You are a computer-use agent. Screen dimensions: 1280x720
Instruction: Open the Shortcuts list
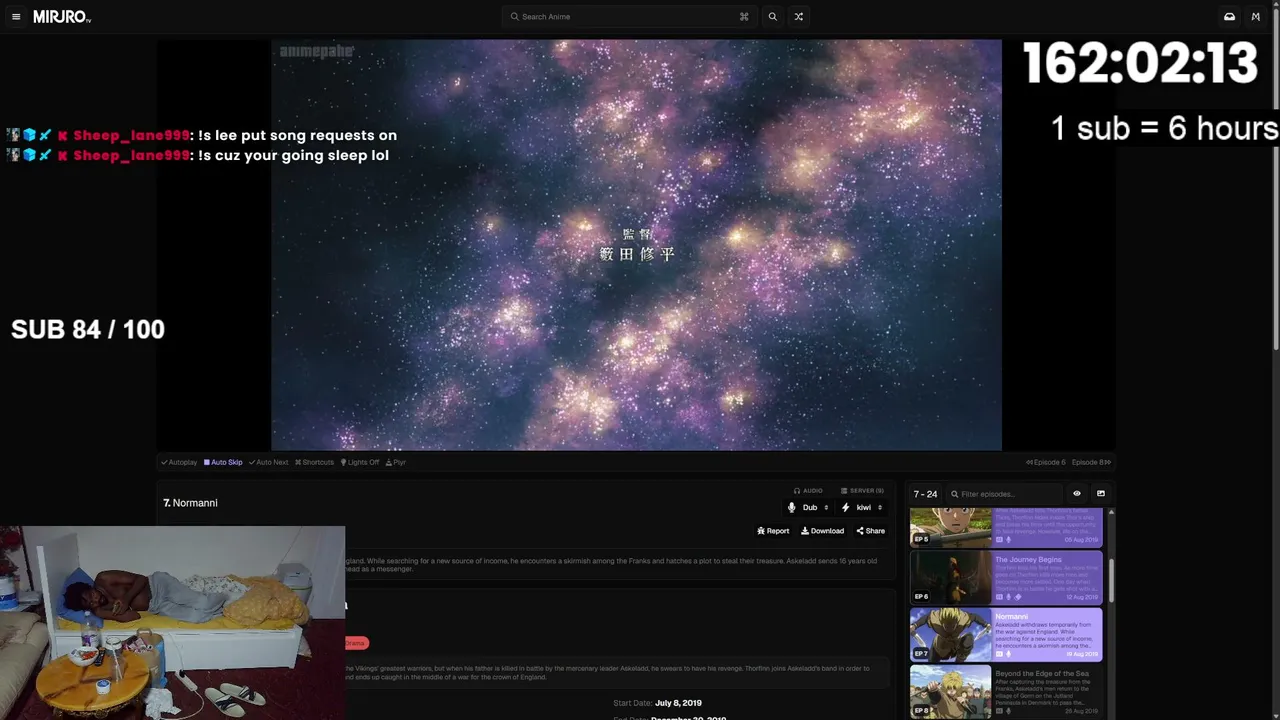click(x=314, y=462)
